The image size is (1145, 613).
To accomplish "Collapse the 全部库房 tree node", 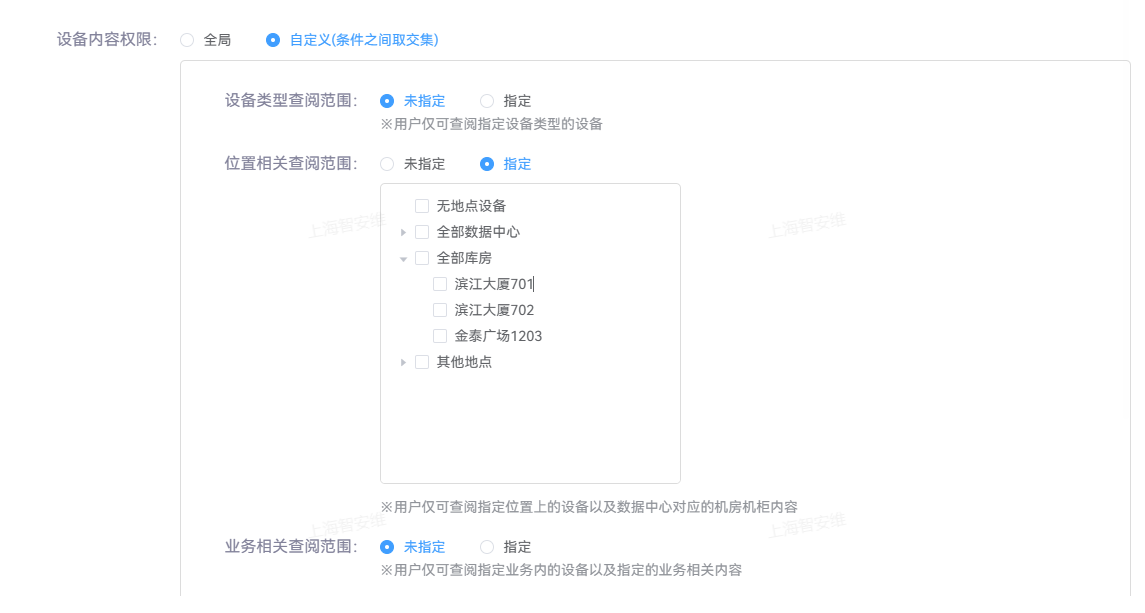I will [403, 259].
